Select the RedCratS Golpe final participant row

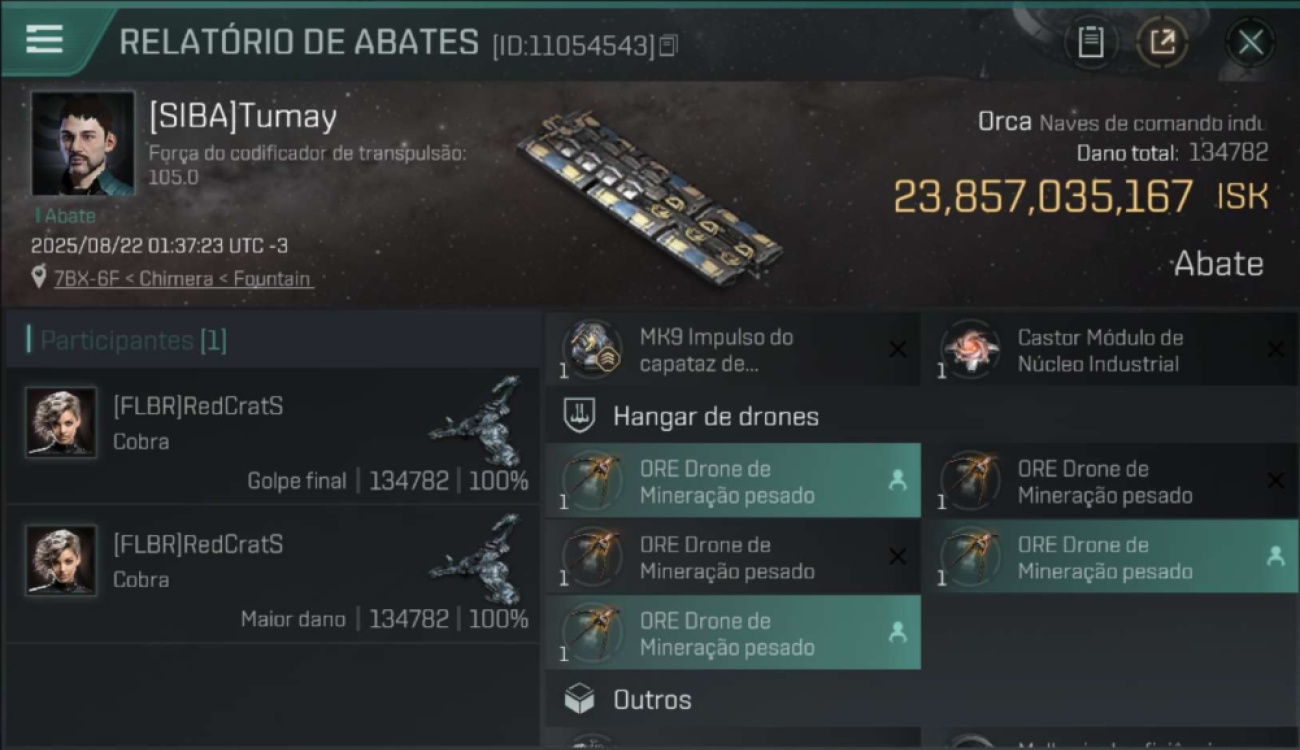pos(273,436)
